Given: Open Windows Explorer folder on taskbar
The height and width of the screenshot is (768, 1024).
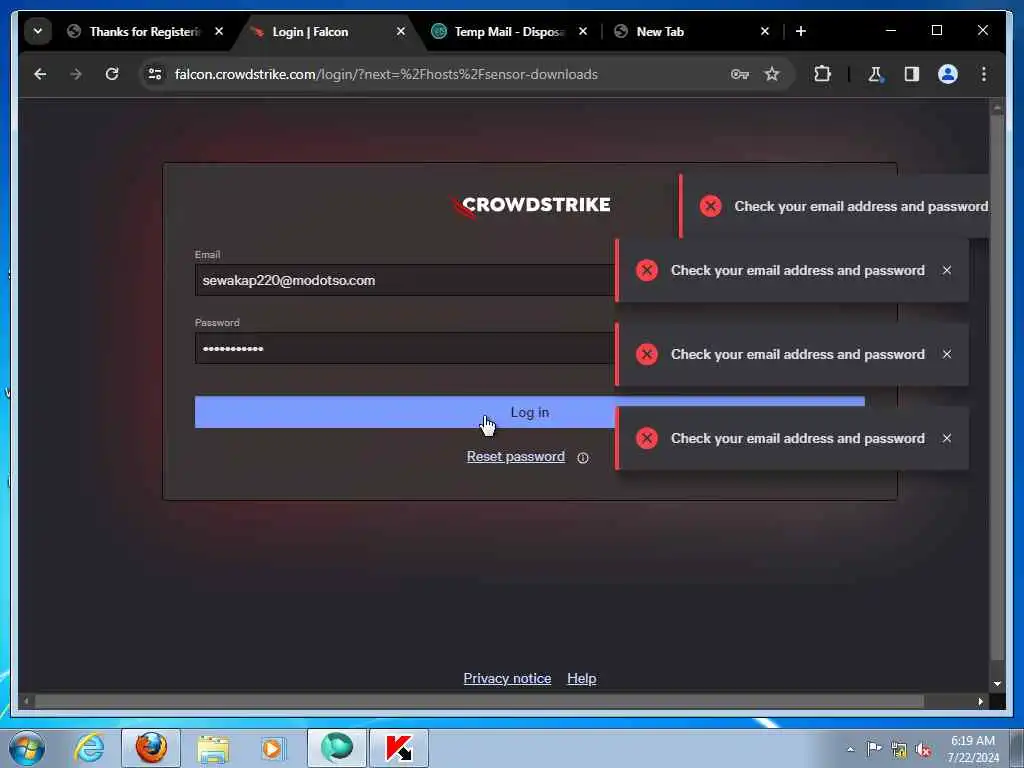Looking at the screenshot, I should tap(214, 748).
